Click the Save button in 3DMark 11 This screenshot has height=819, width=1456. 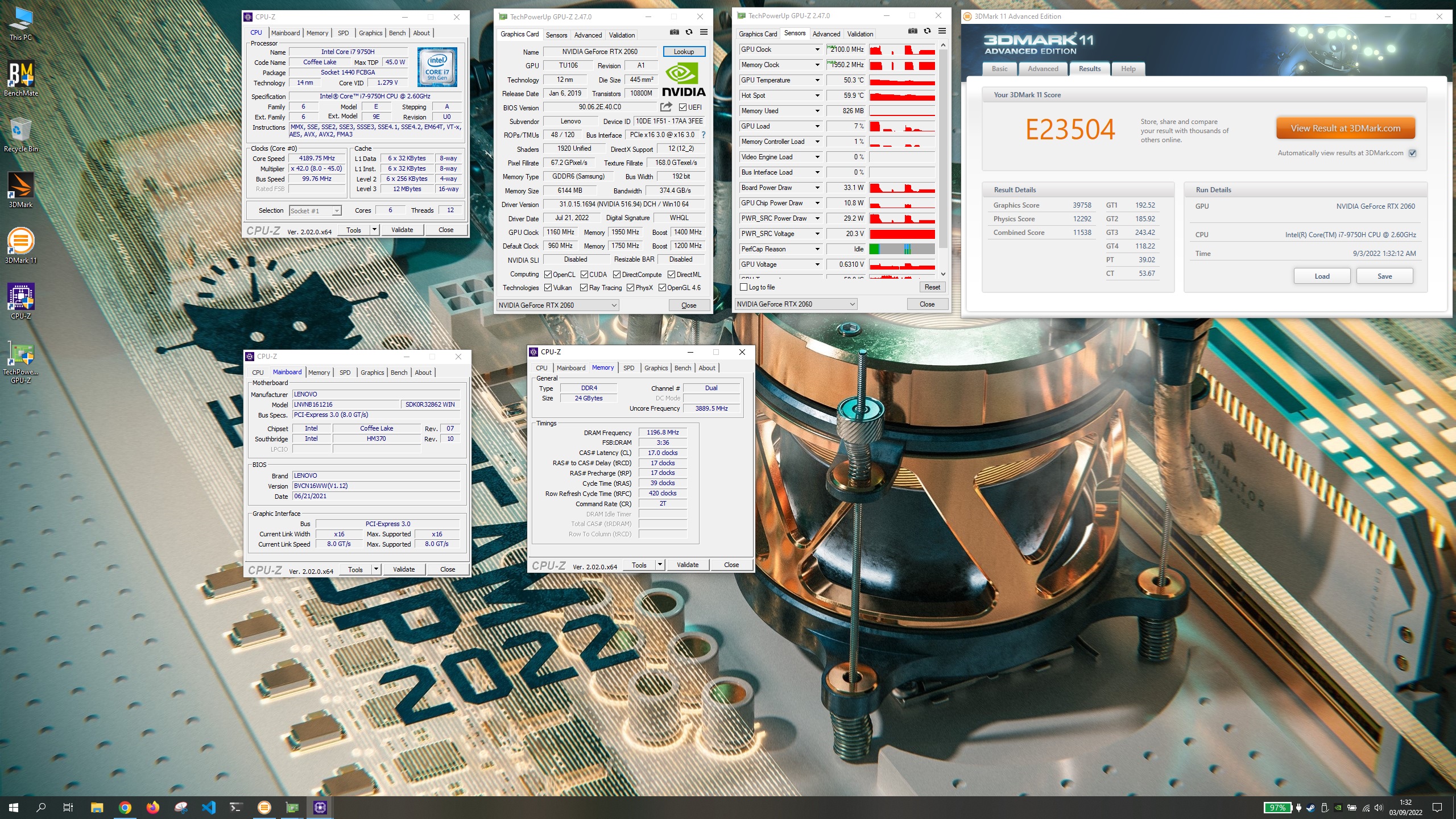[1384, 276]
